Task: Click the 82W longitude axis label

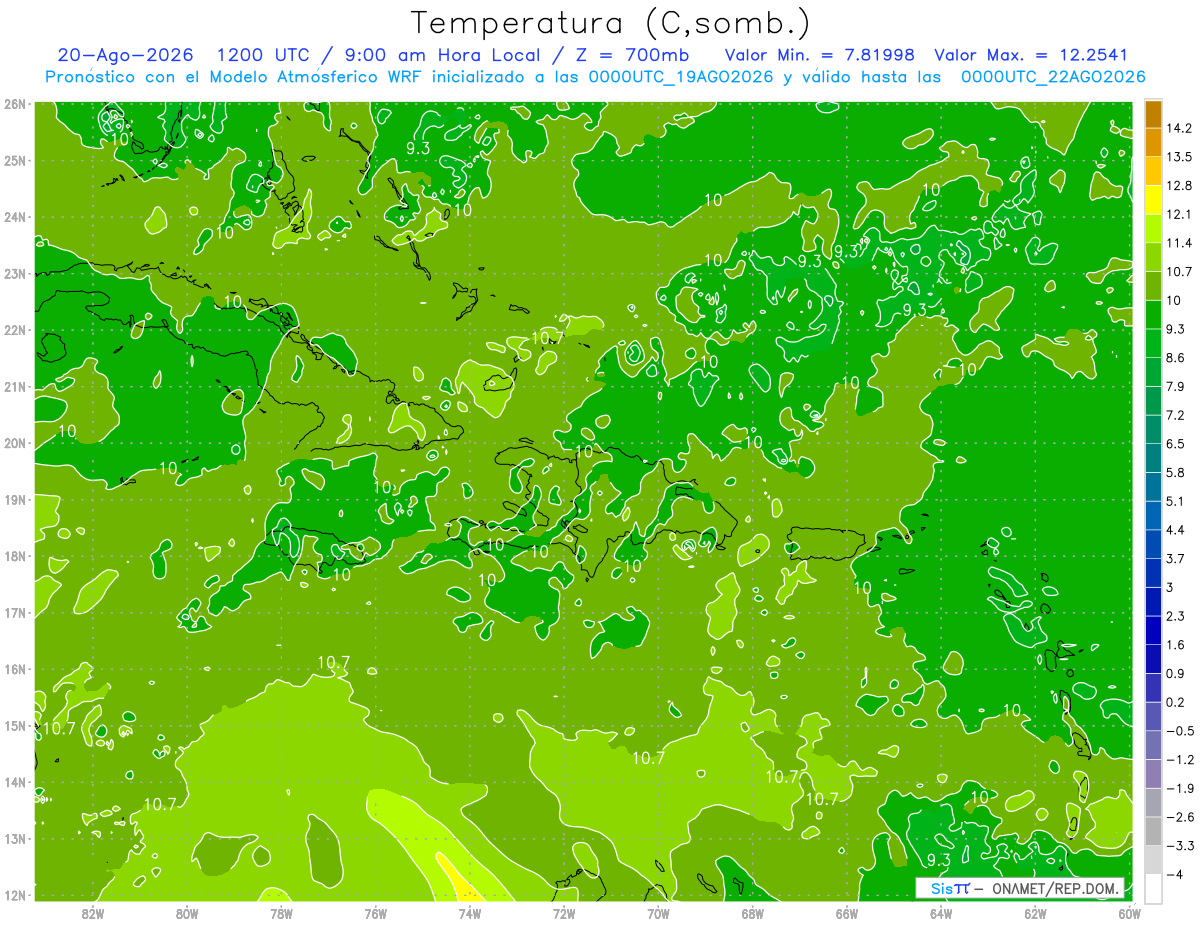Action: tap(92, 914)
